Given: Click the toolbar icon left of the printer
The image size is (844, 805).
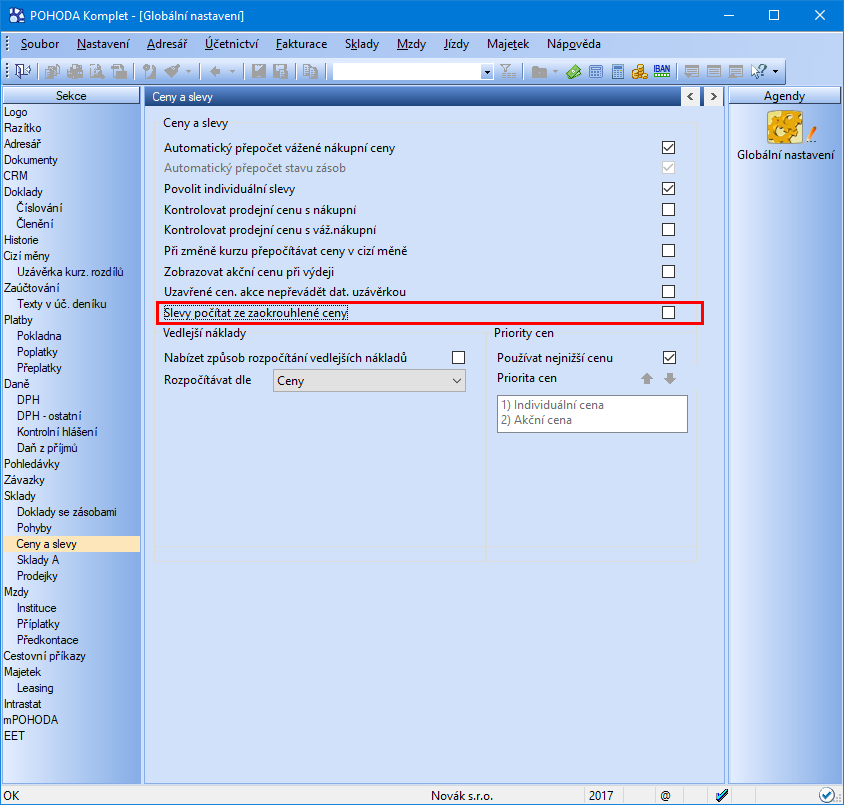Looking at the screenshot, I should pos(53,72).
